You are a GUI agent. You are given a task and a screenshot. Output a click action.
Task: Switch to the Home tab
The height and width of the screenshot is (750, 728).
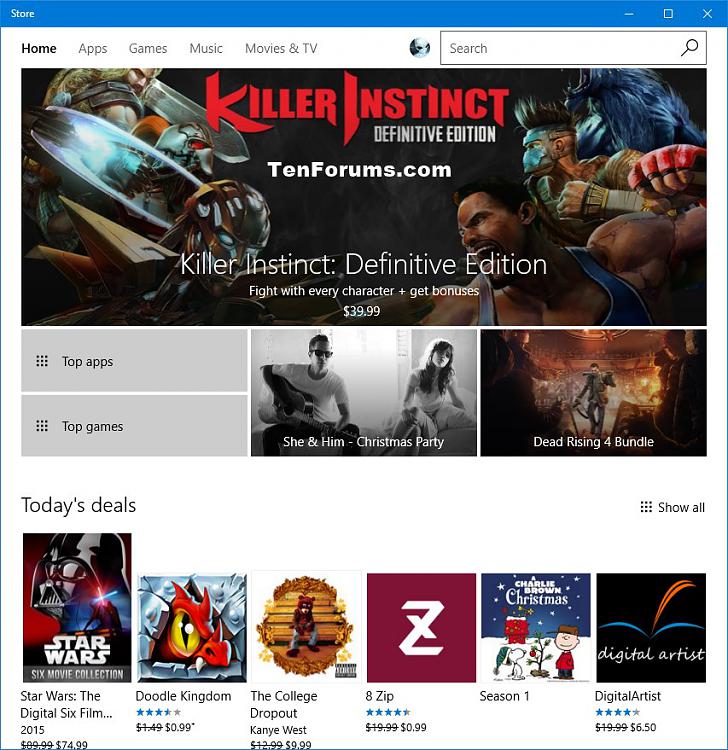coord(39,48)
